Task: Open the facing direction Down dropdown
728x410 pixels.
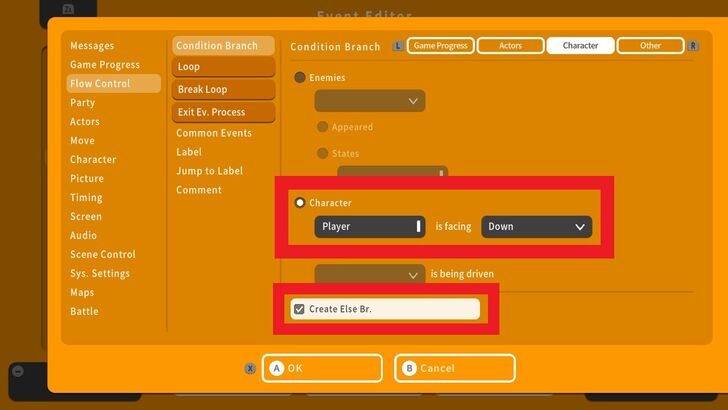Action: [536, 227]
